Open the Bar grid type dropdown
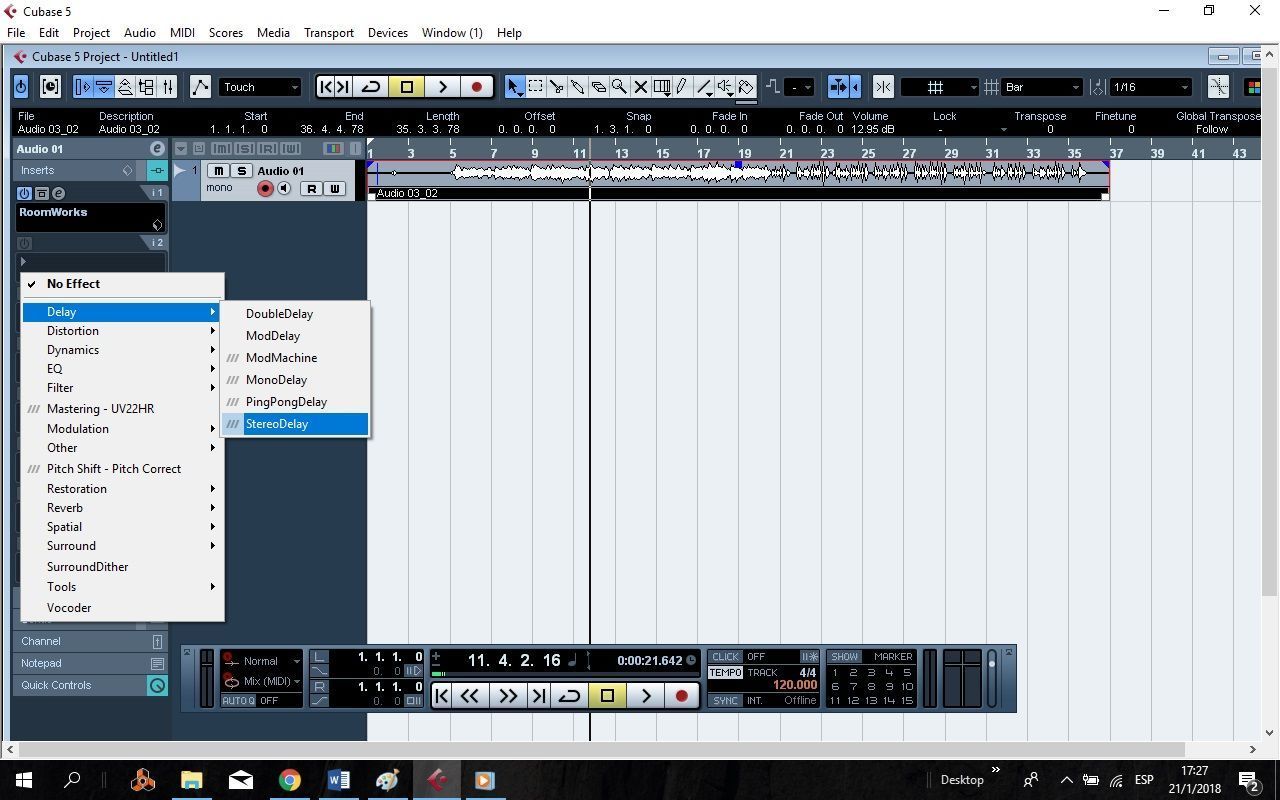This screenshot has height=800, width=1280. click(x=1042, y=87)
